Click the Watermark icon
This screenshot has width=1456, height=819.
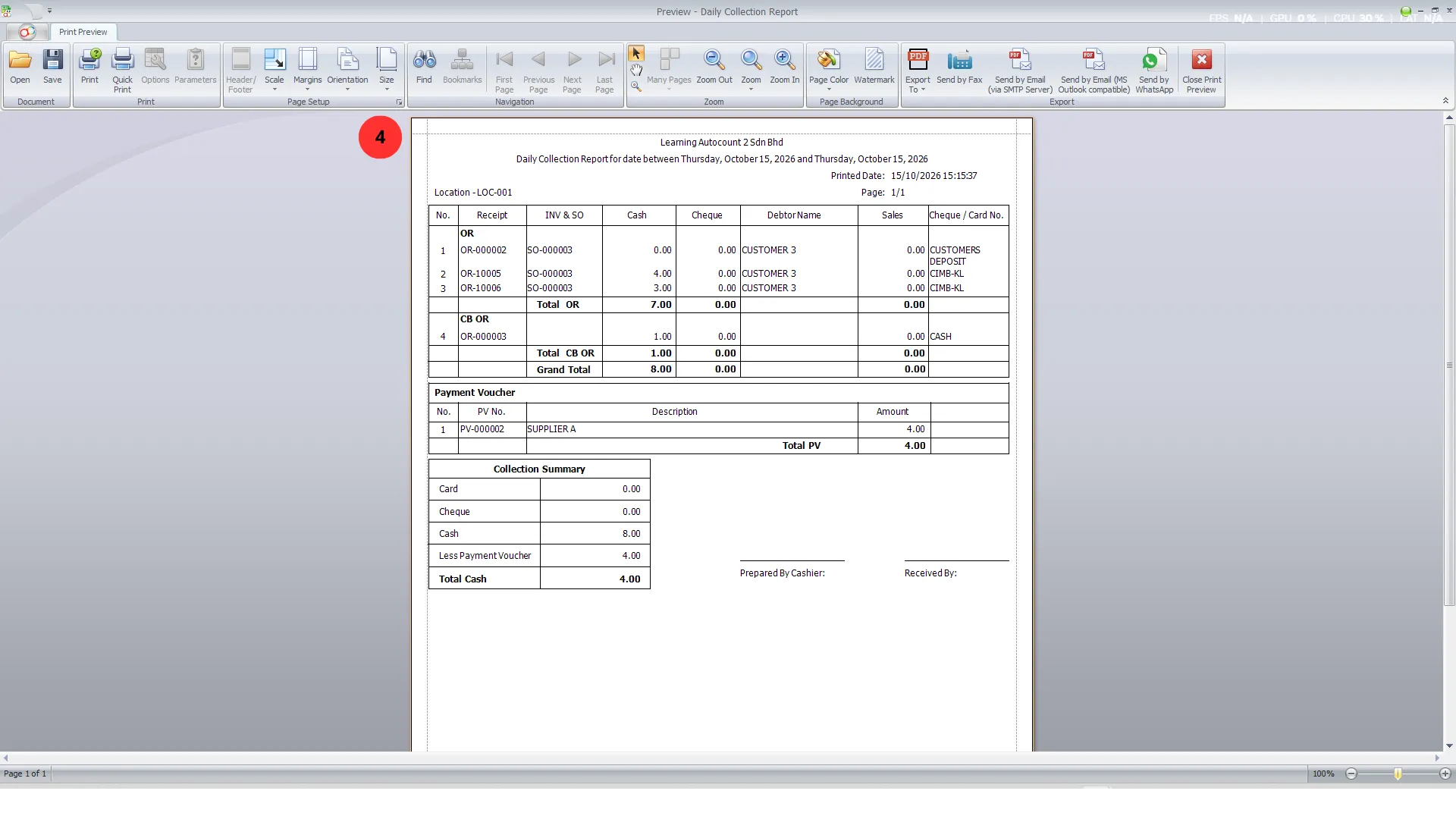coord(874,66)
